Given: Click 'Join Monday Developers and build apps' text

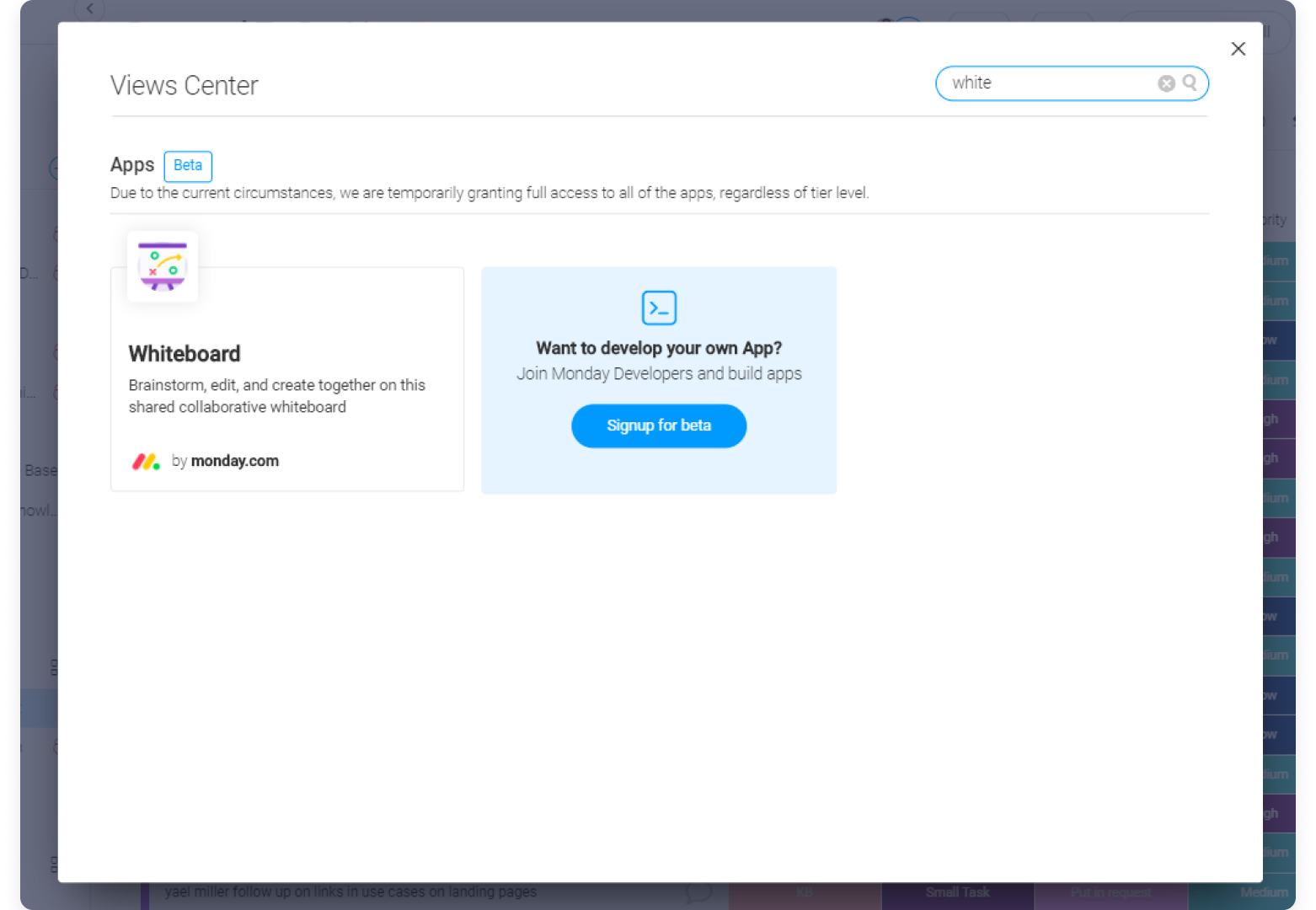Looking at the screenshot, I should [x=659, y=373].
